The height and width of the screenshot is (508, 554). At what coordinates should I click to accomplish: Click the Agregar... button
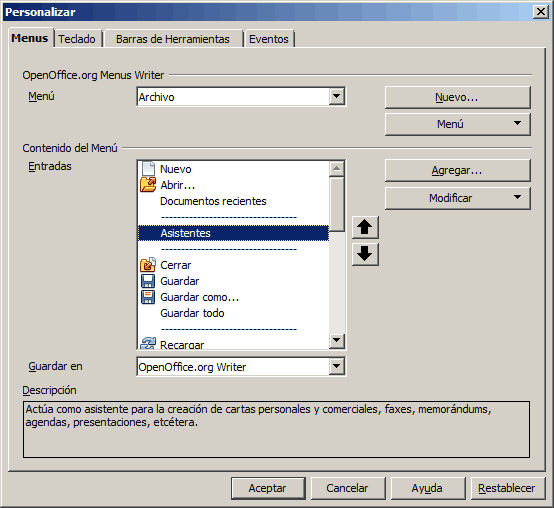[x=458, y=170]
